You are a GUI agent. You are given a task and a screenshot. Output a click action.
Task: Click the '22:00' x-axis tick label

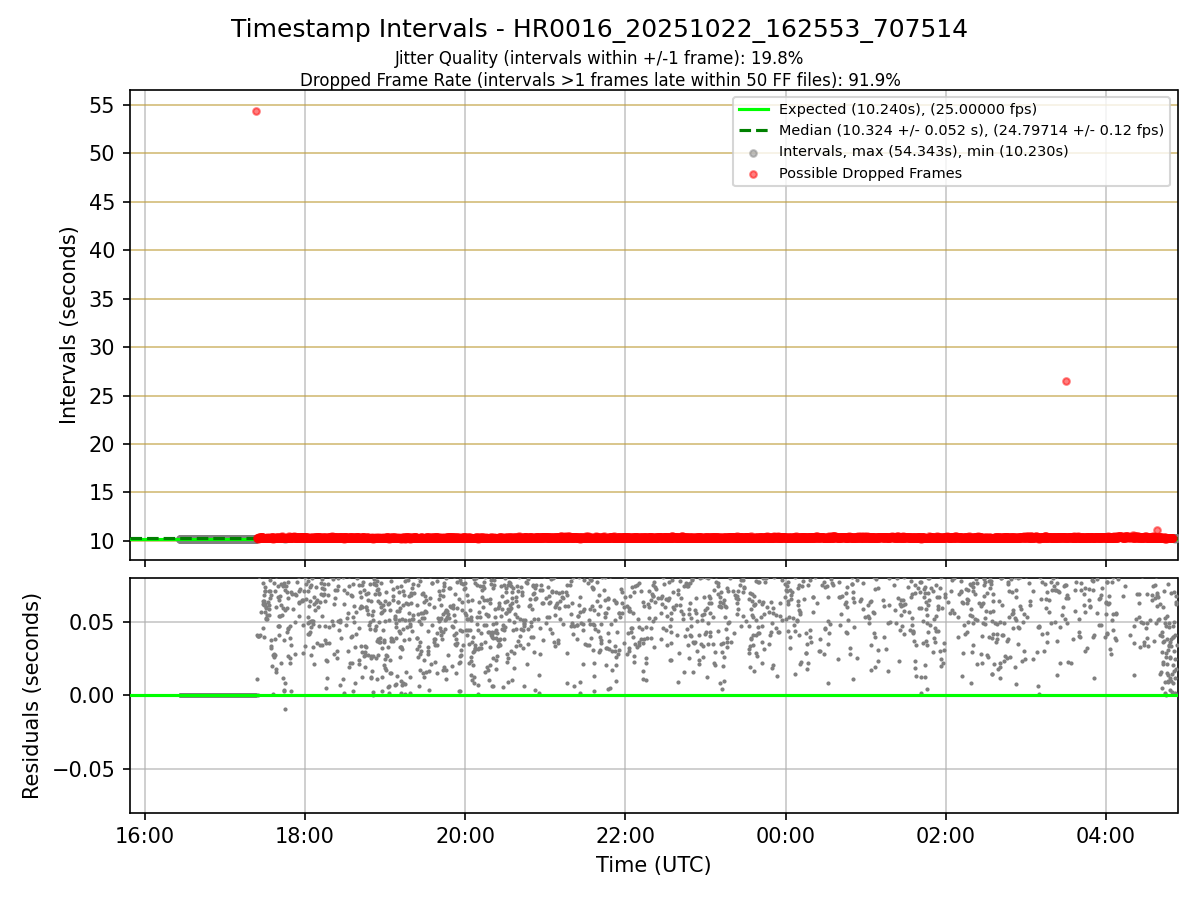click(625, 835)
